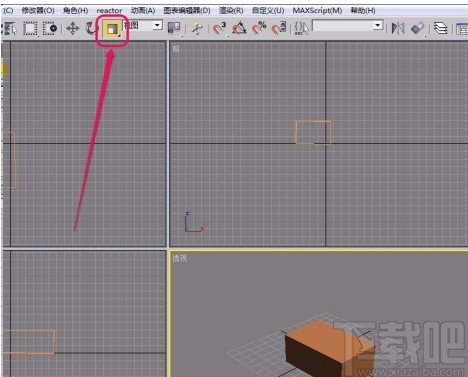The height and width of the screenshot is (377, 468).
Task: Toggle the 3D Snaps magnet icon
Action: pos(219,29)
